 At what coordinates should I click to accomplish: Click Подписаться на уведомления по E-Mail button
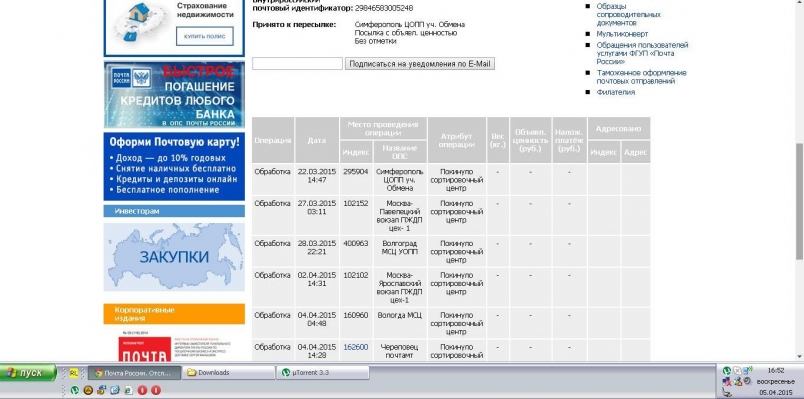[419, 64]
